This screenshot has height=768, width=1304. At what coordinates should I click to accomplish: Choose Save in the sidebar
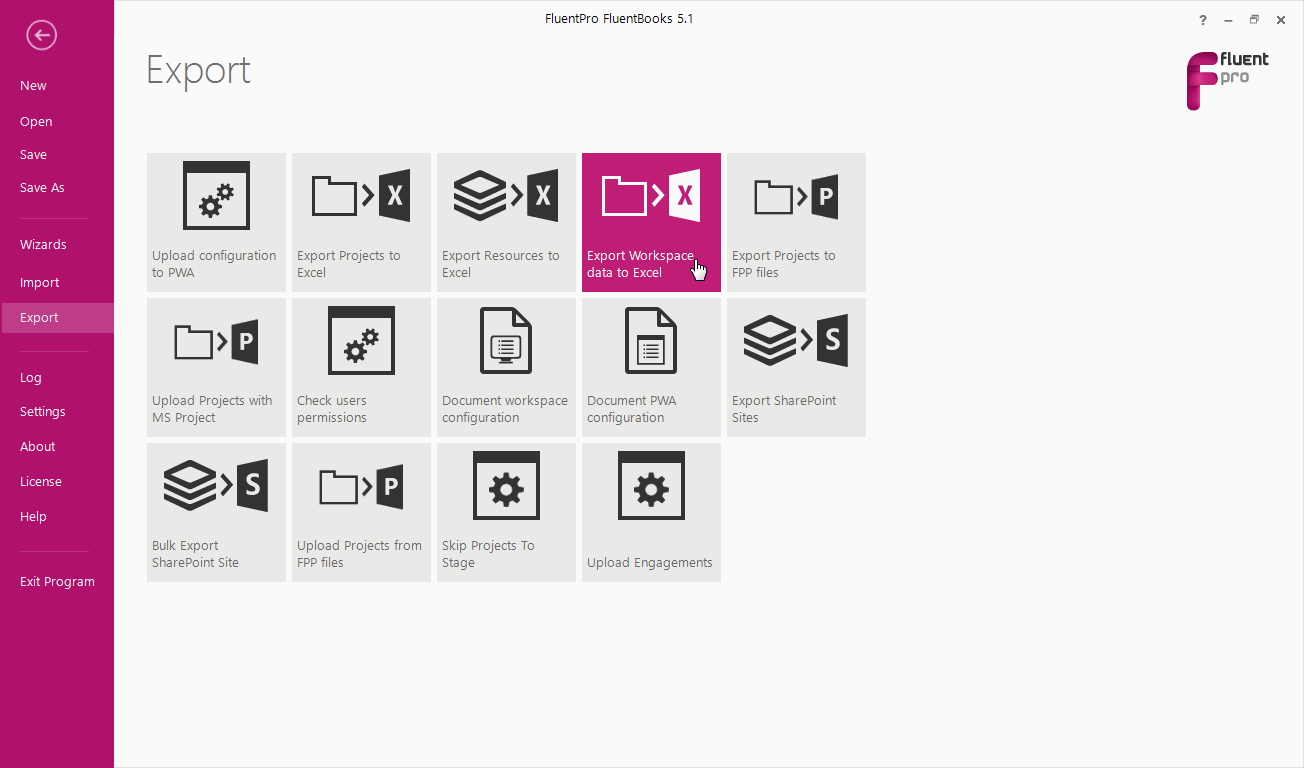(x=33, y=155)
